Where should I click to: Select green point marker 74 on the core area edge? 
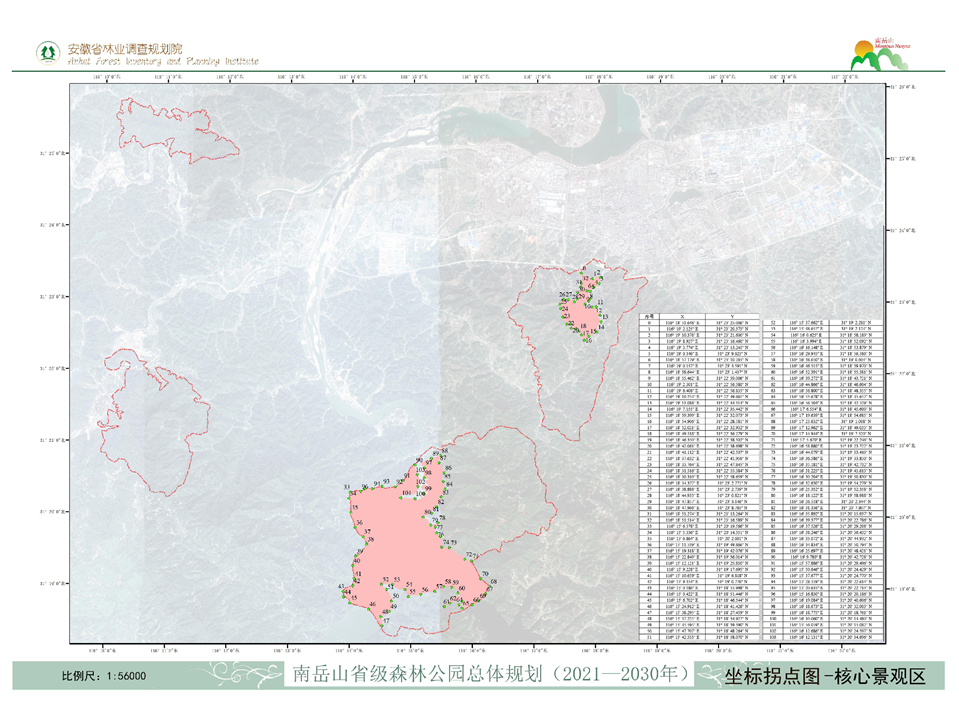click(443, 545)
